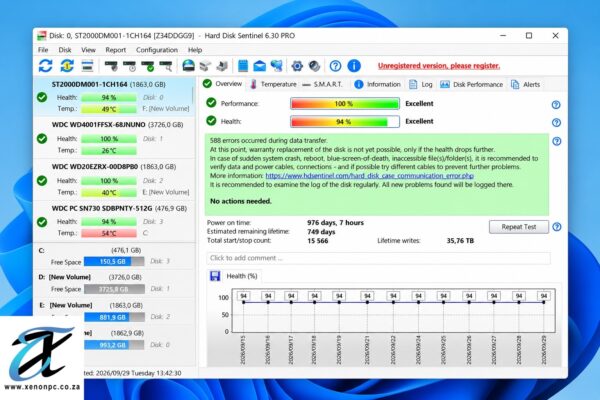This screenshot has width=600, height=400.
Task: Click the Repeat Test button
Action: coord(518,227)
